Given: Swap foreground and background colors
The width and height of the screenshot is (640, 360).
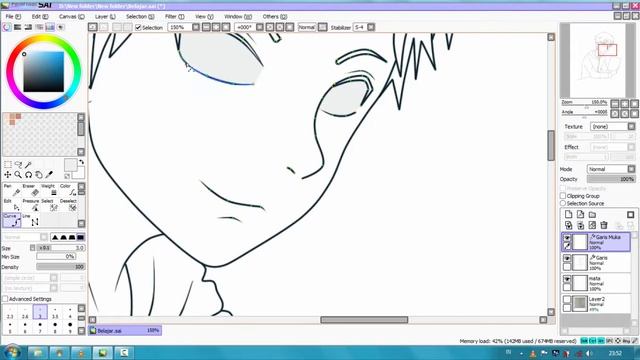Looking at the screenshot, I should click(82, 162).
